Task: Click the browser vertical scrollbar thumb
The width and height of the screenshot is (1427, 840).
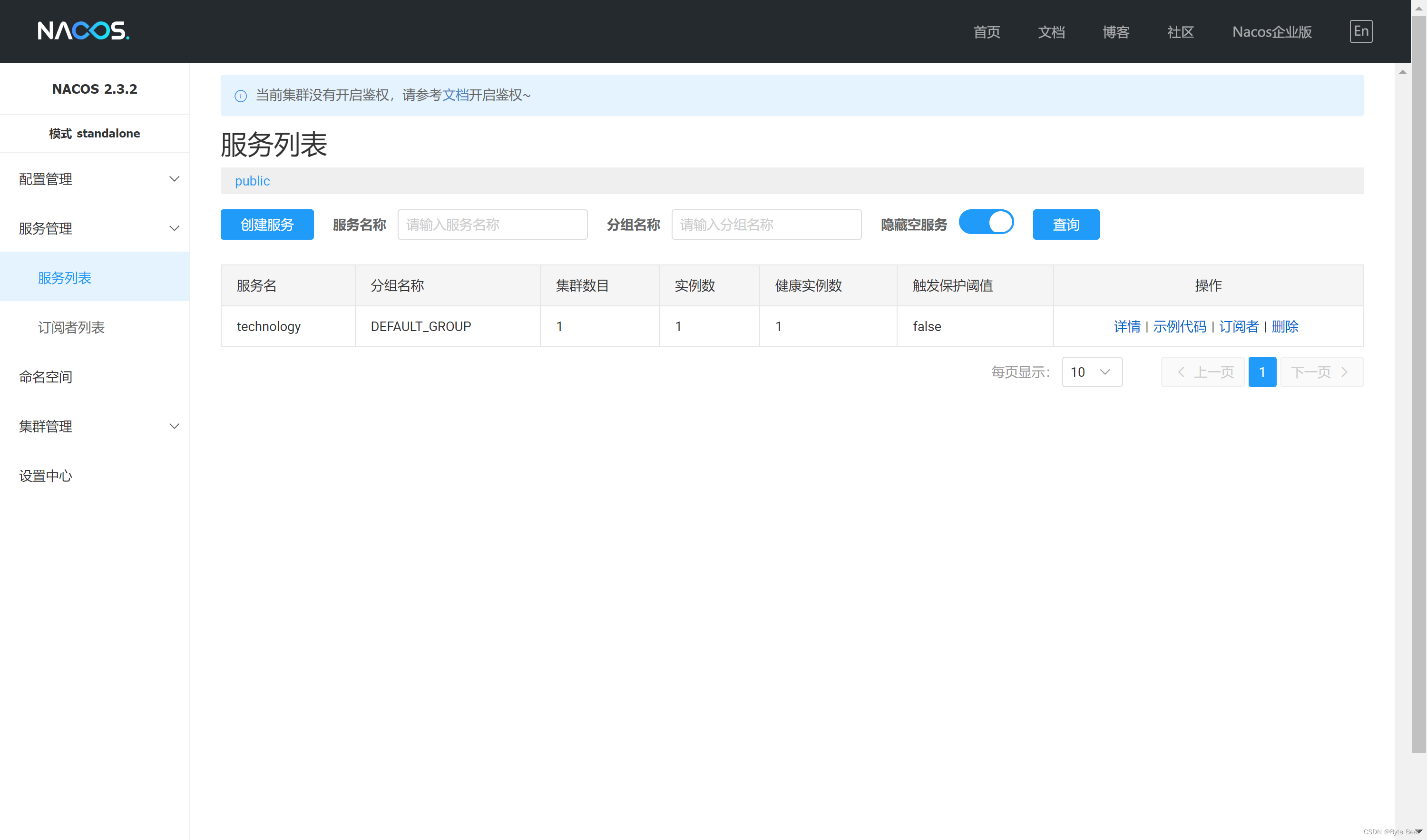Action: [x=1418, y=385]
